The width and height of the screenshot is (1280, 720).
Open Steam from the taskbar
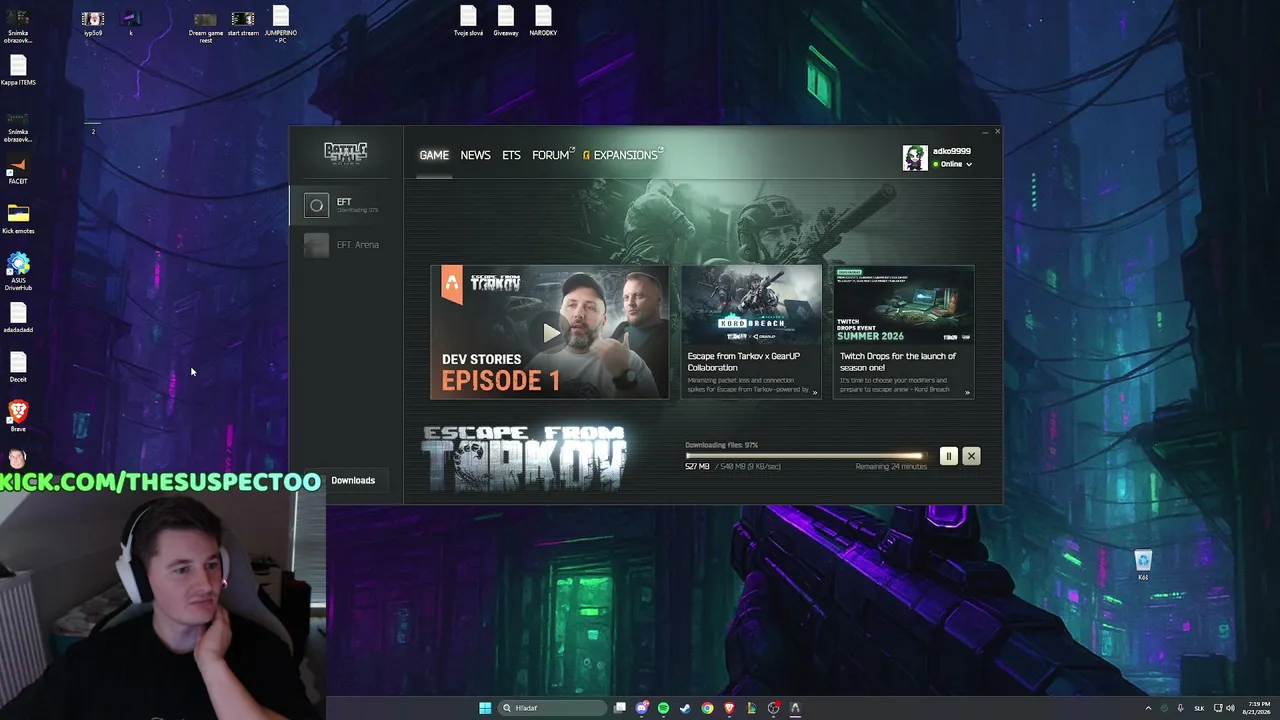(x=685, y=708)
